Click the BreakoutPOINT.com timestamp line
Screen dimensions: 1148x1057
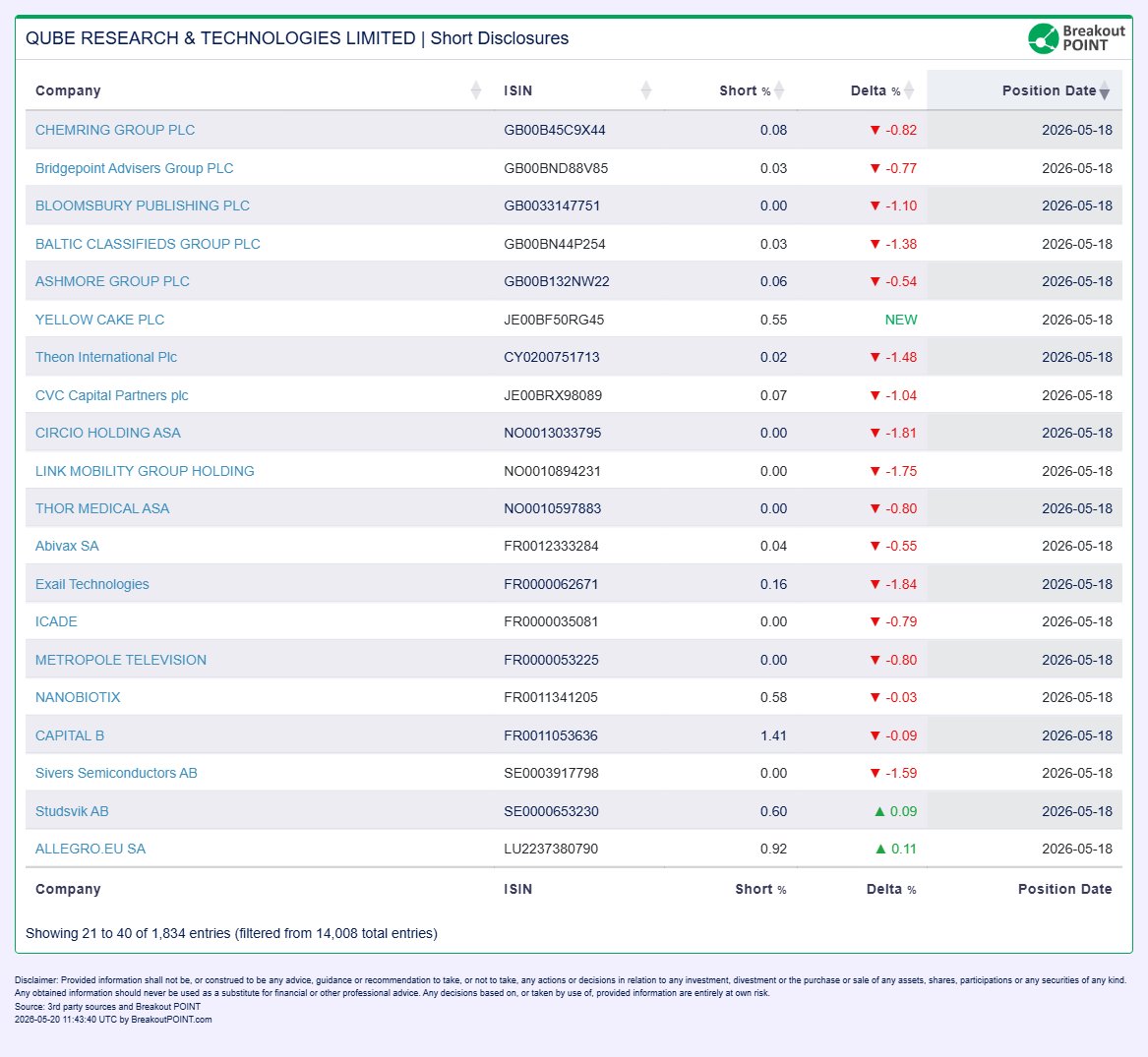[x=113, y=1020]
